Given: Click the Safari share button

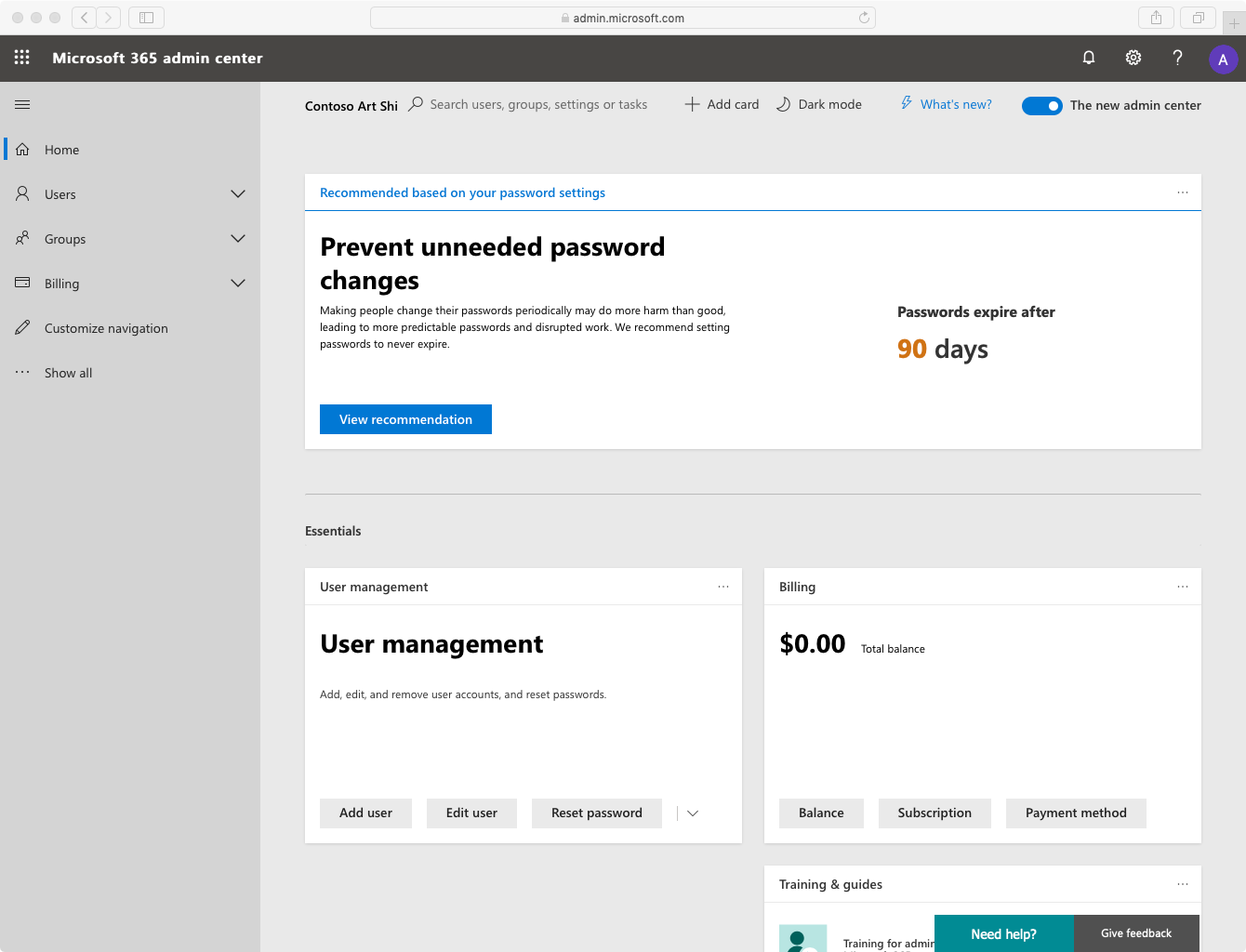Looking at the screenshot, I should pos(1156,18).
